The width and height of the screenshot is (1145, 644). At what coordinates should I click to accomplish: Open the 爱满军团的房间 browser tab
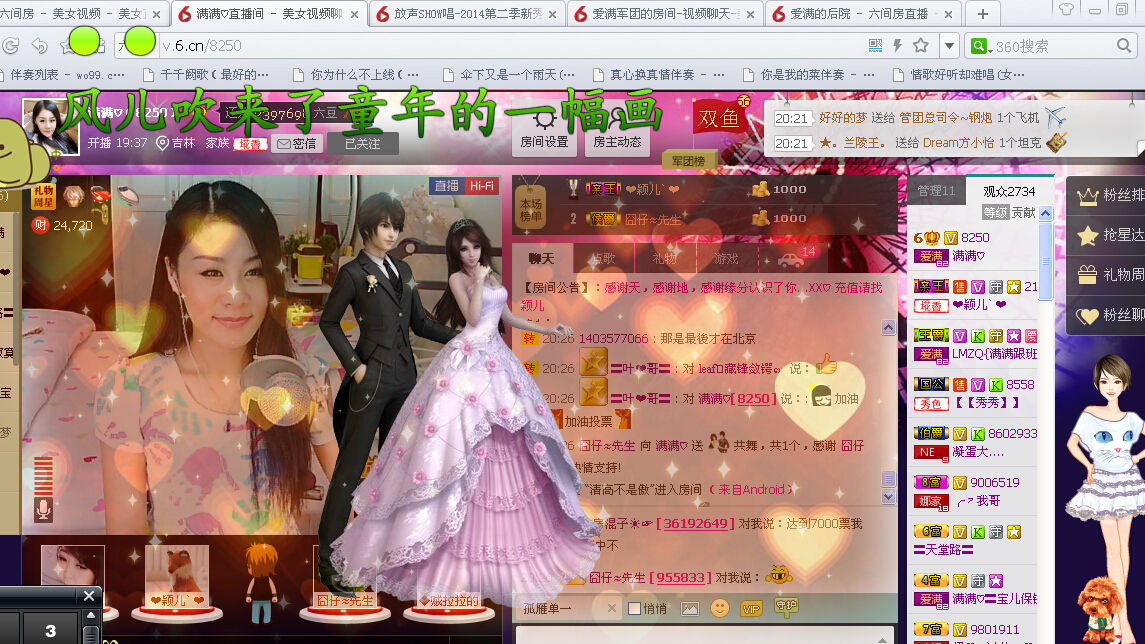665,14
